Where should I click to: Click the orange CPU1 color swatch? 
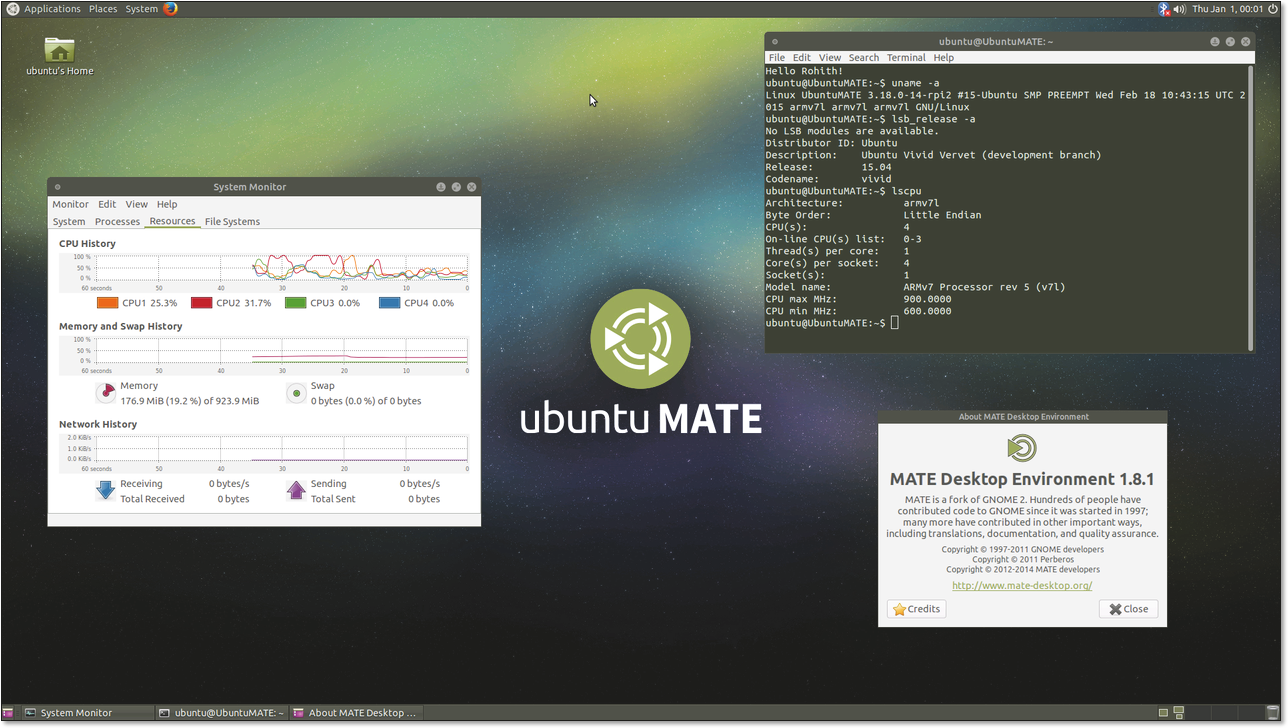(107, 303)
